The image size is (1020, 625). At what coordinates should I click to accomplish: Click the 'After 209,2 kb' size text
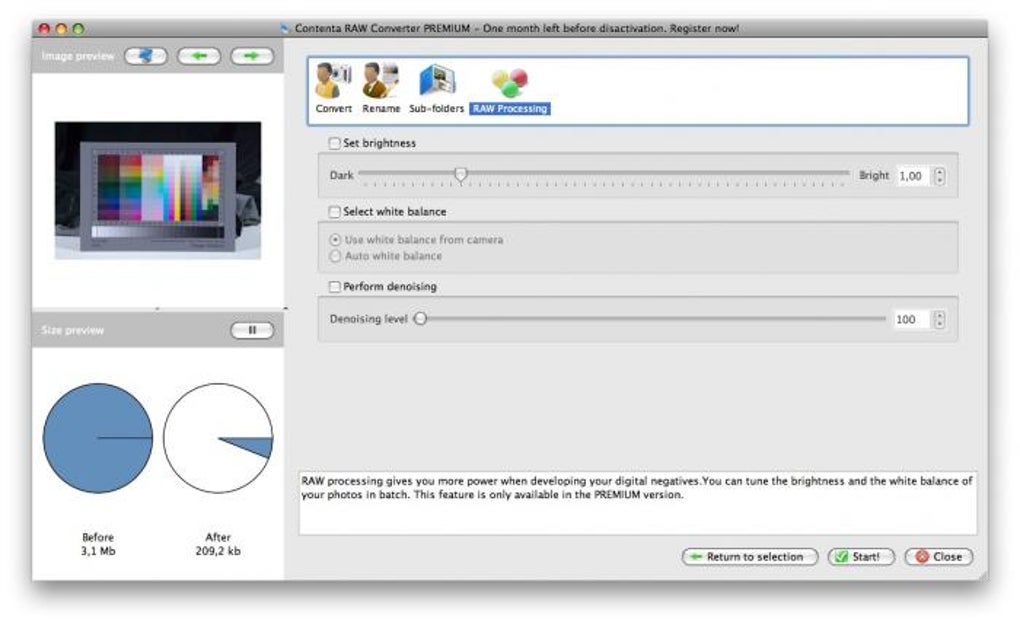pyautogui.click(x=218, y=544)
